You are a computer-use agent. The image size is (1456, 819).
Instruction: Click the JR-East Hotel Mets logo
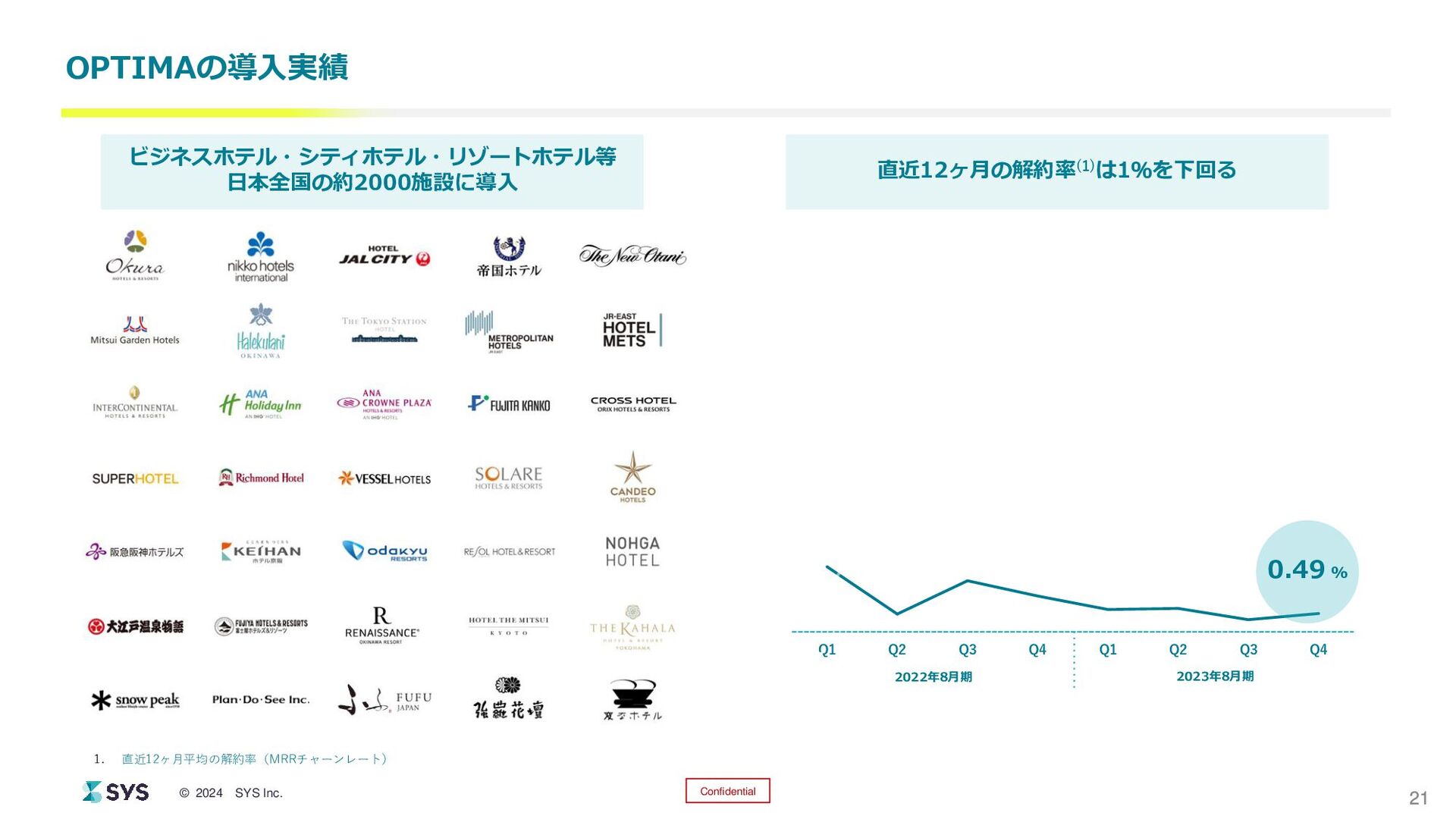632,331
